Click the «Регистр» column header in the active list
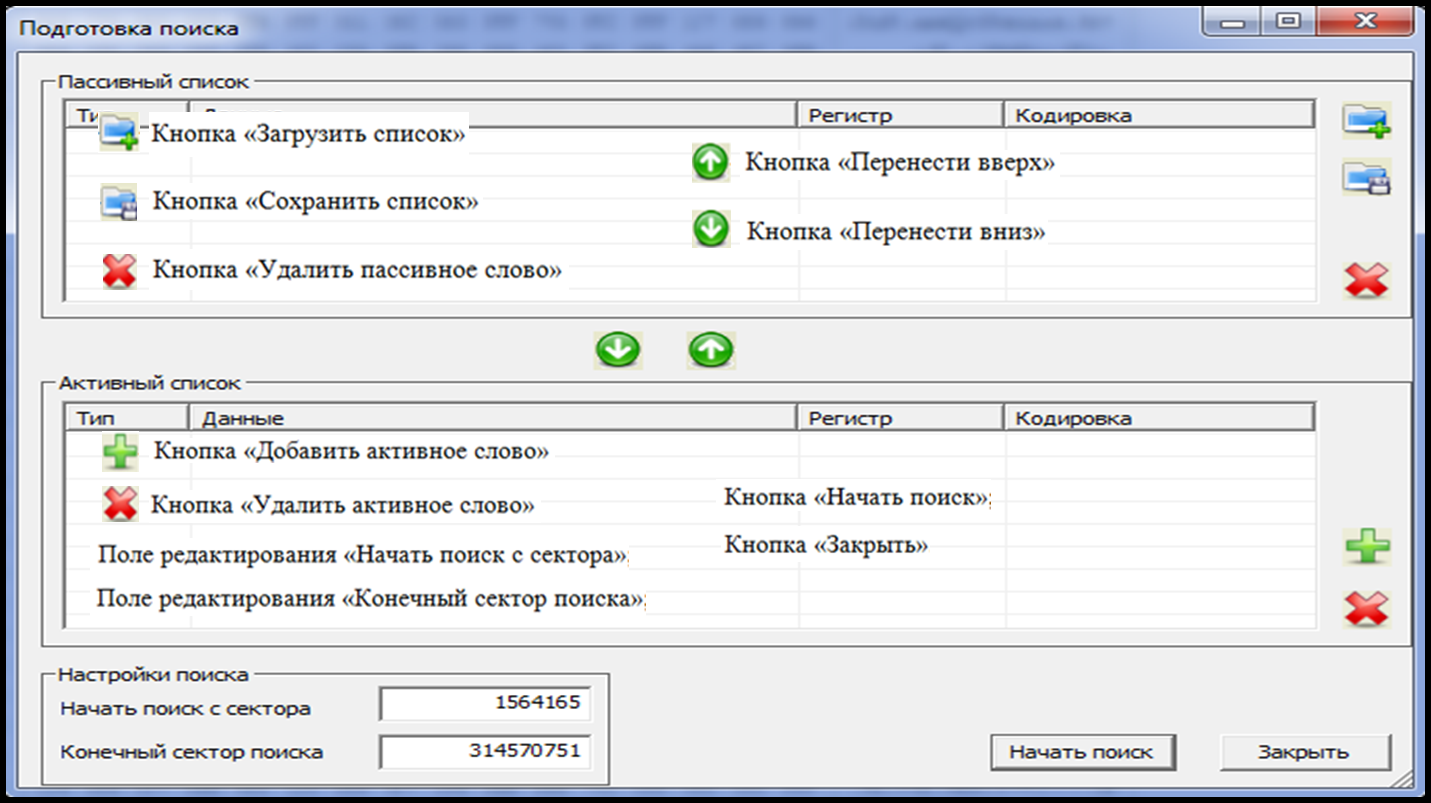 click(x=899, y=418)
